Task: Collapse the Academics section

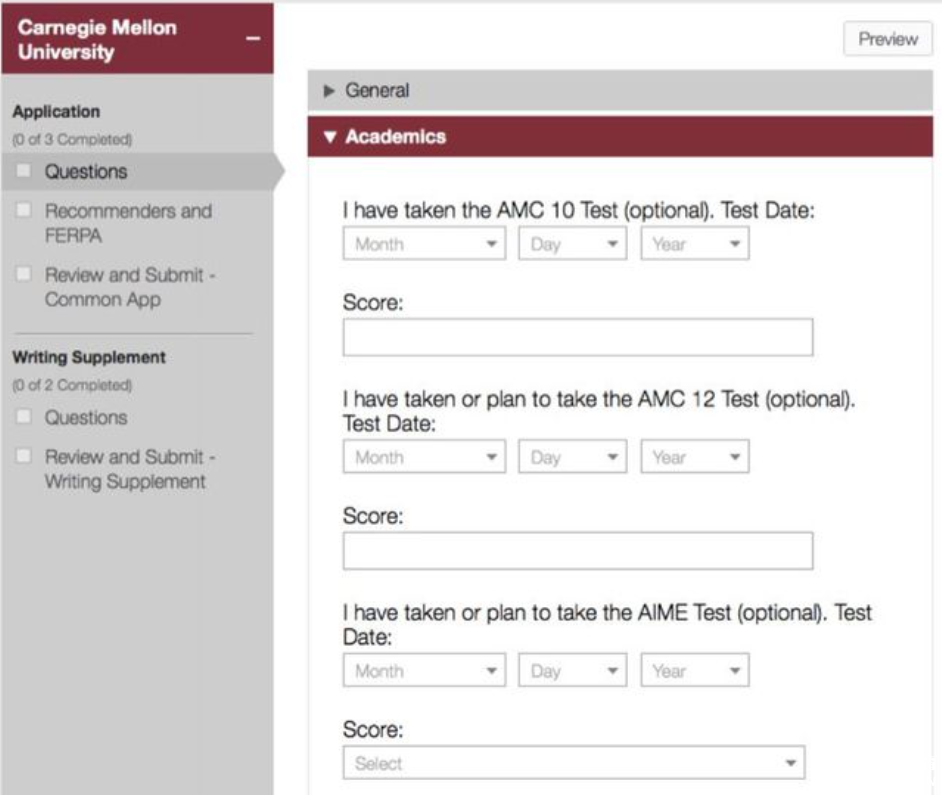Action: coord(620,137)
